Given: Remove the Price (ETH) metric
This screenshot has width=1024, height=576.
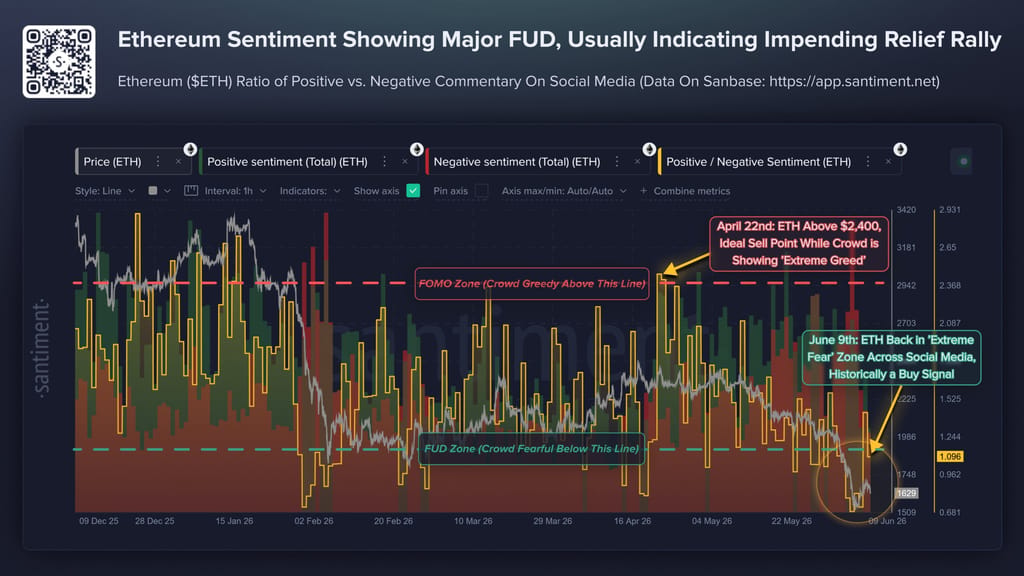Looking at the screenshot, I should pyautogui.click(x=178, y=161).
